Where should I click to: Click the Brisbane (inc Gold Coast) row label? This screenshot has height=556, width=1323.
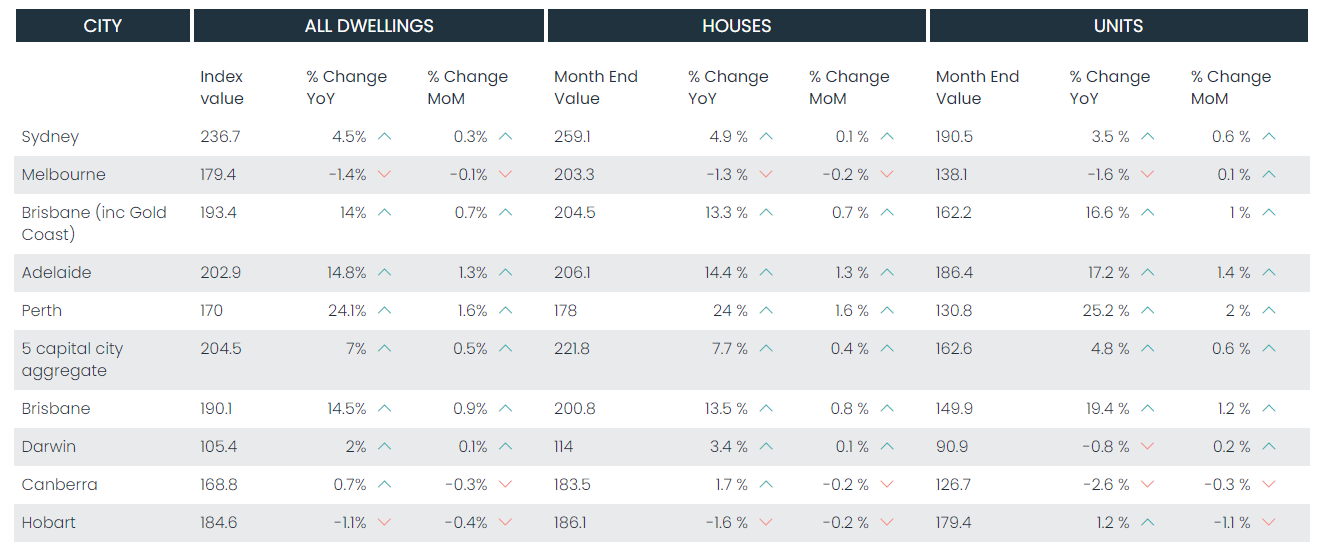click(x=94, y=223)
